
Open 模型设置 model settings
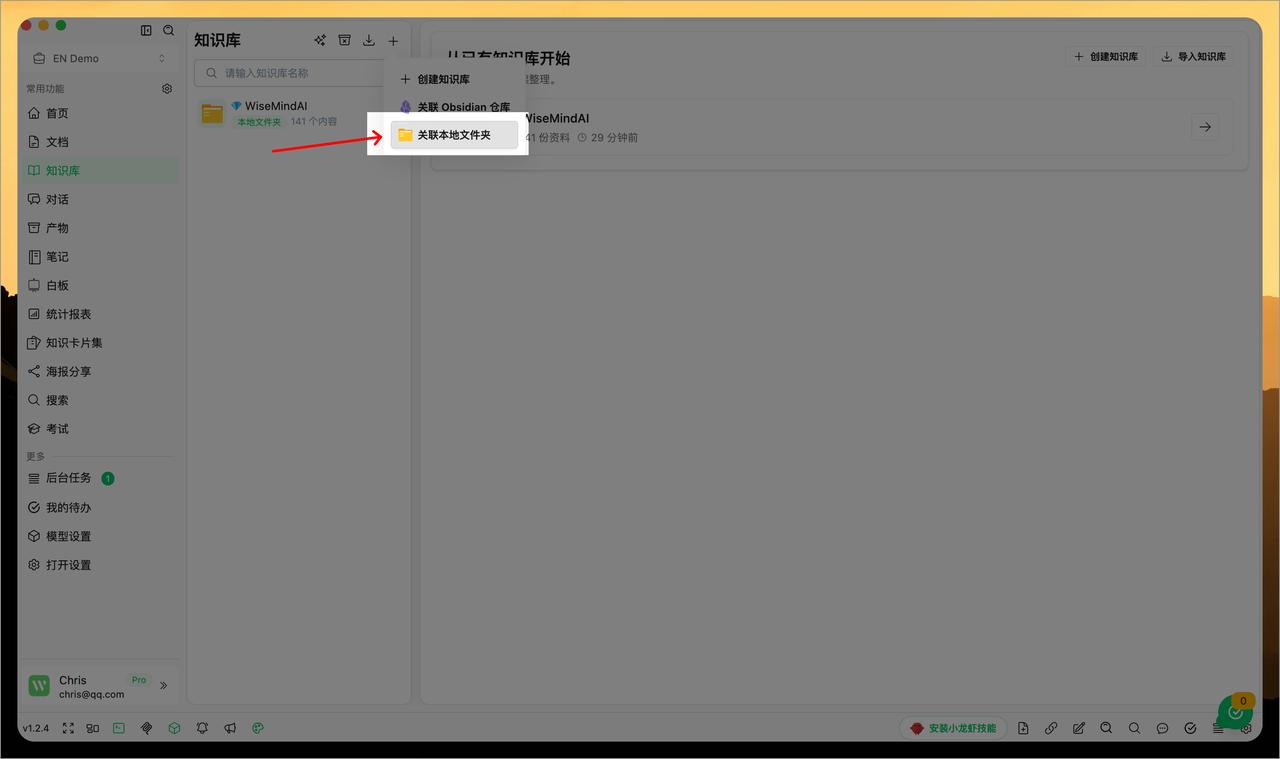tap(100, 536)
